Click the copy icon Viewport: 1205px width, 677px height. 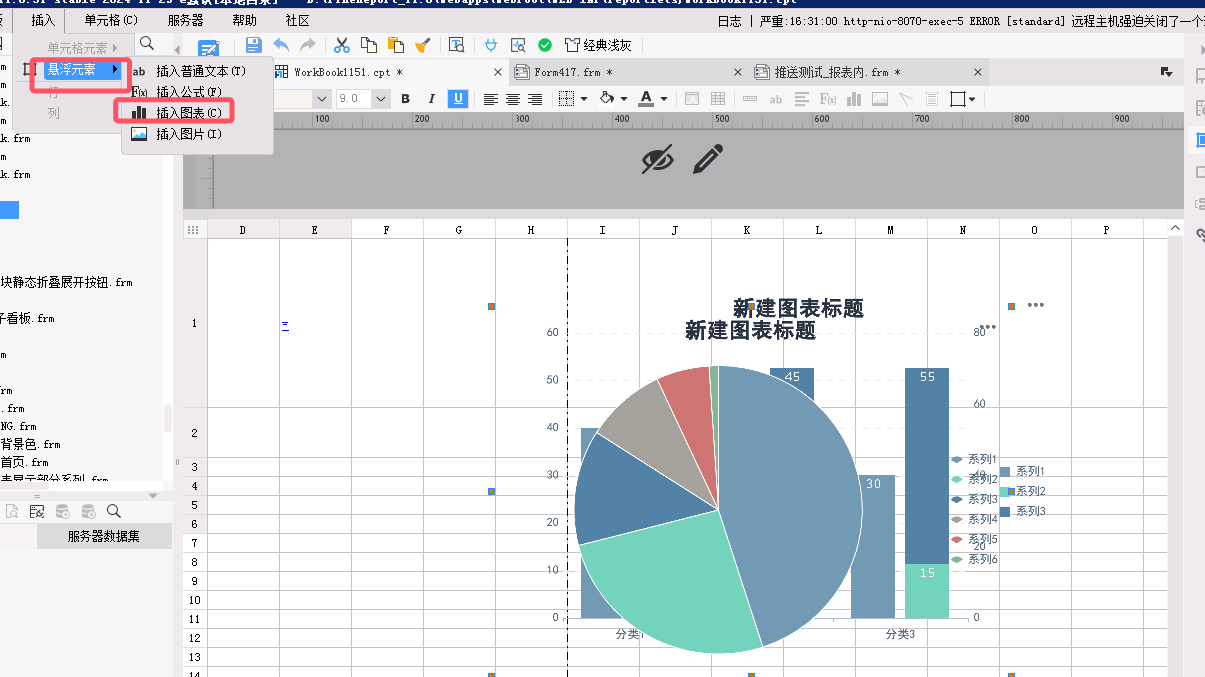[369, 45]
